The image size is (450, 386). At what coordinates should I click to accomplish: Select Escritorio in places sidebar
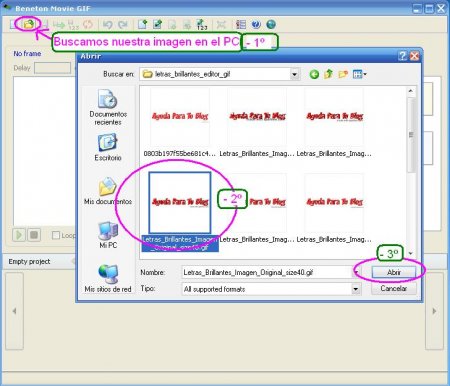(108, 147)
